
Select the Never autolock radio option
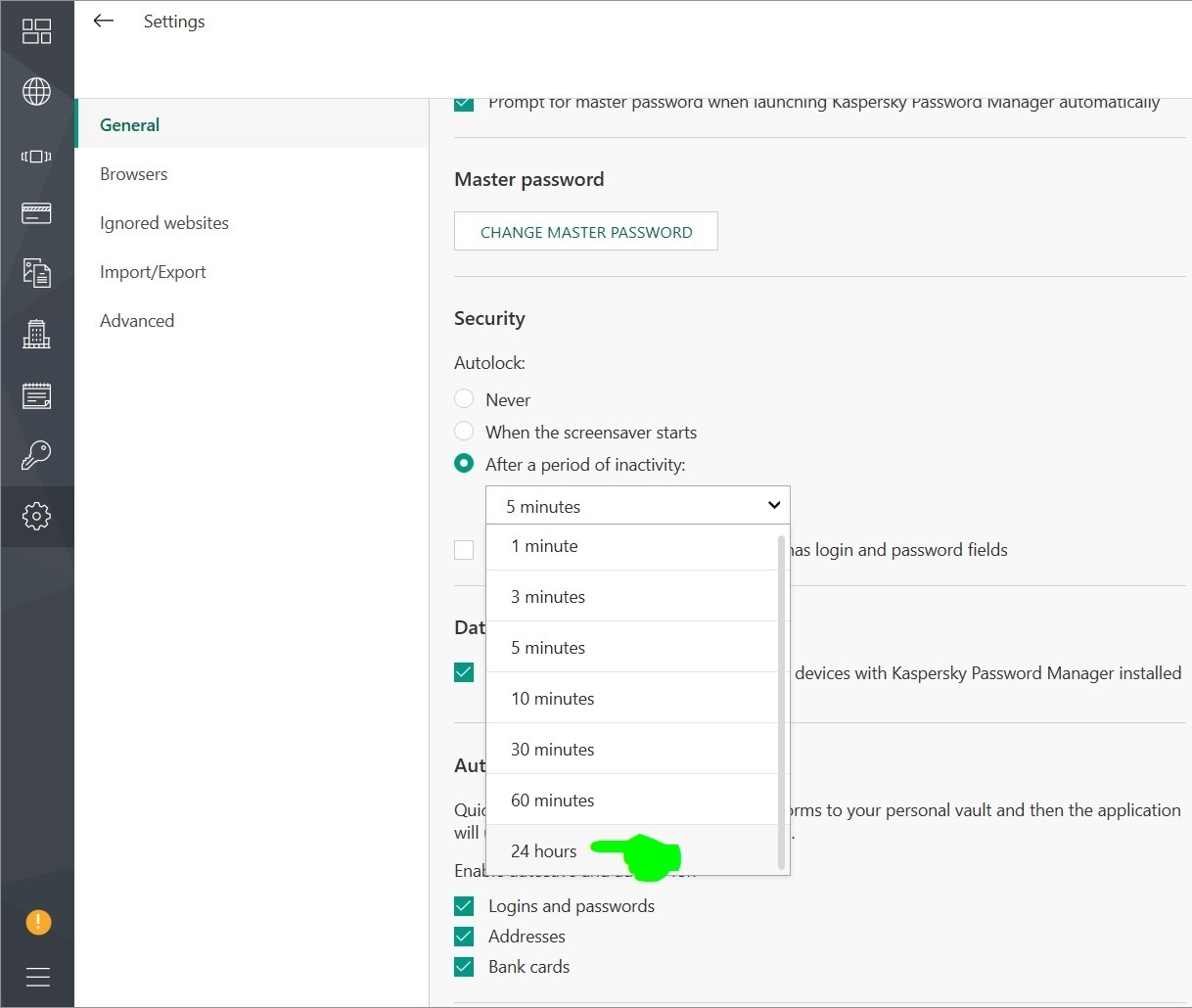click(464, 399)
